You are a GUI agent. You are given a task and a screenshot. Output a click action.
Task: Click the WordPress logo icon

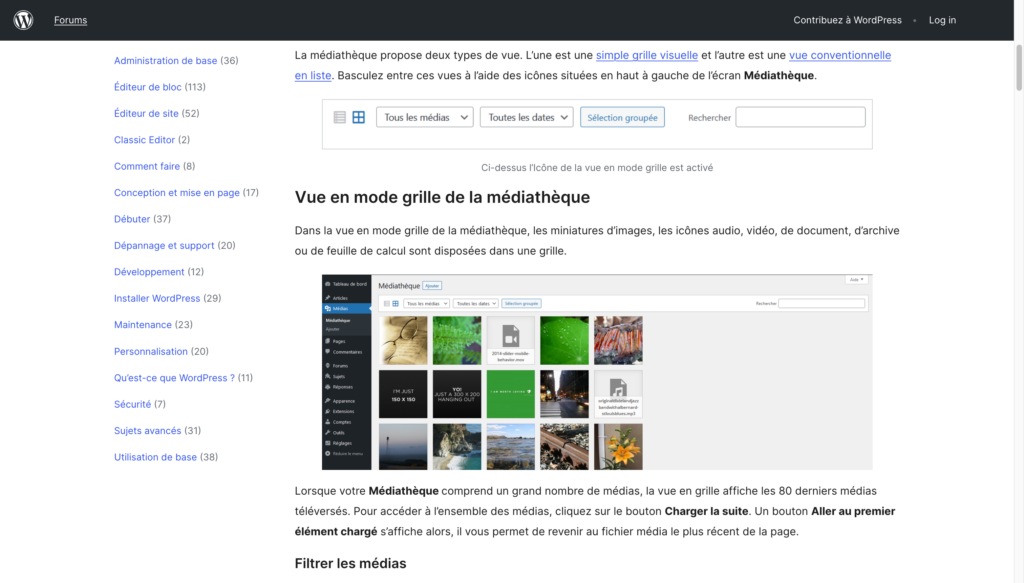[24, 20]
